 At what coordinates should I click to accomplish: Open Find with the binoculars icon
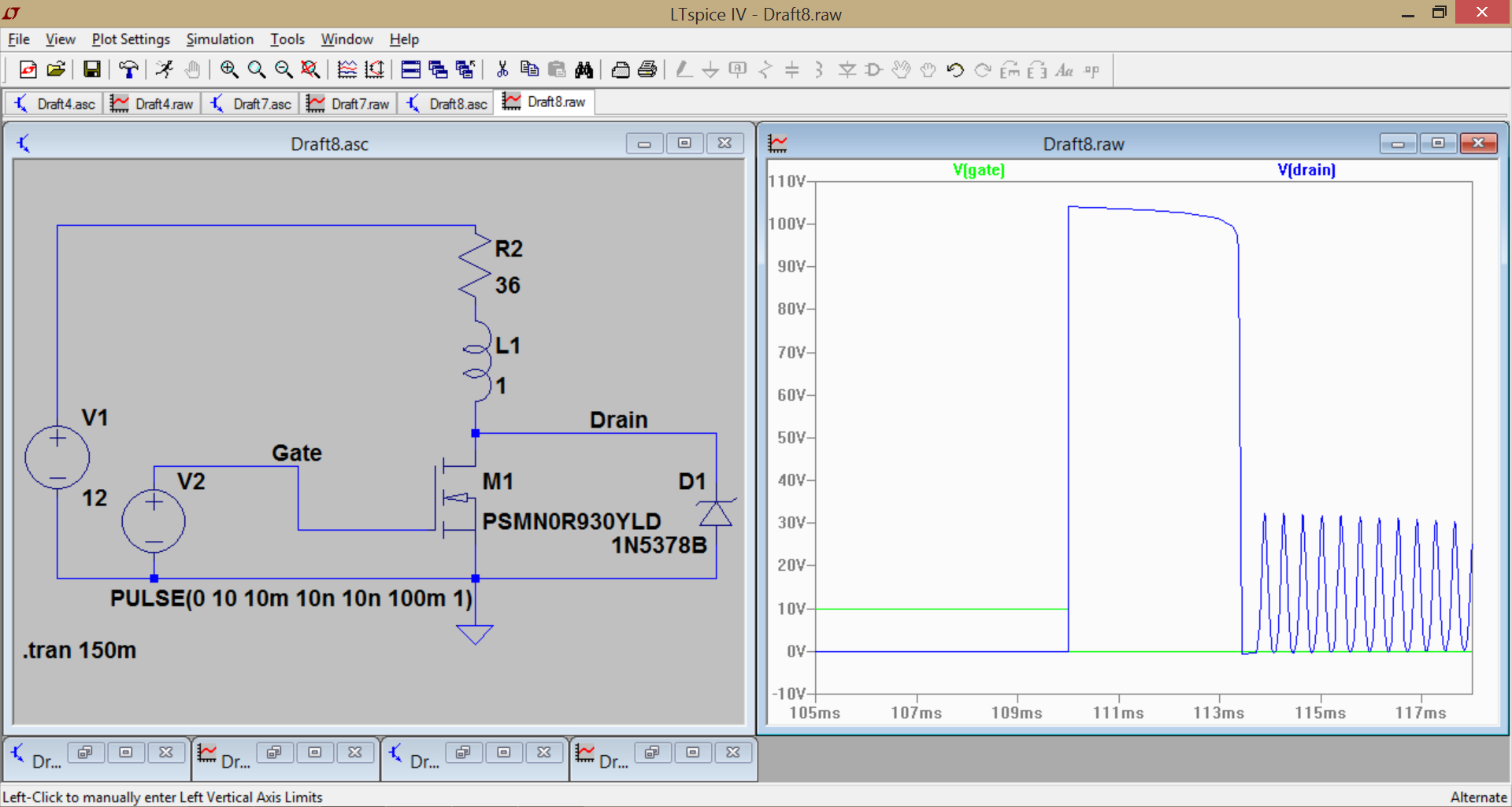[584, 70]
